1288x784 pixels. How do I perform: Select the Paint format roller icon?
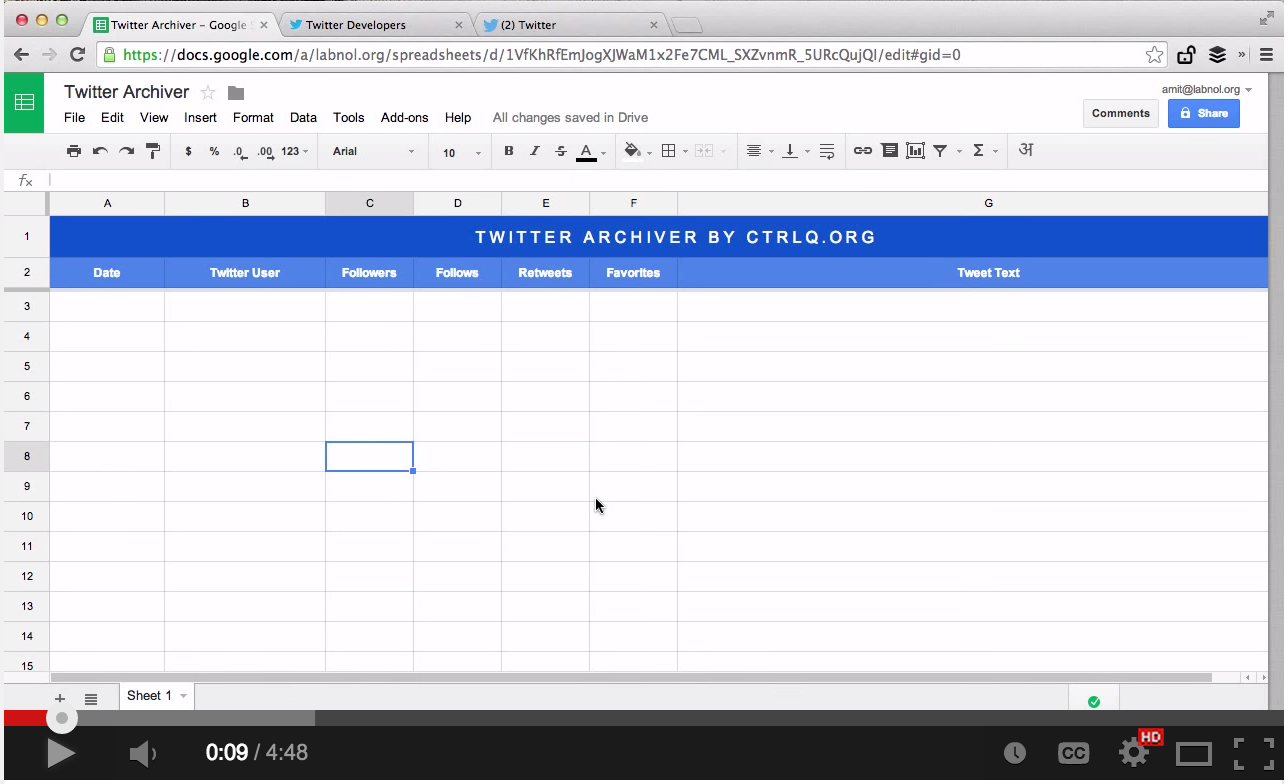153,151
